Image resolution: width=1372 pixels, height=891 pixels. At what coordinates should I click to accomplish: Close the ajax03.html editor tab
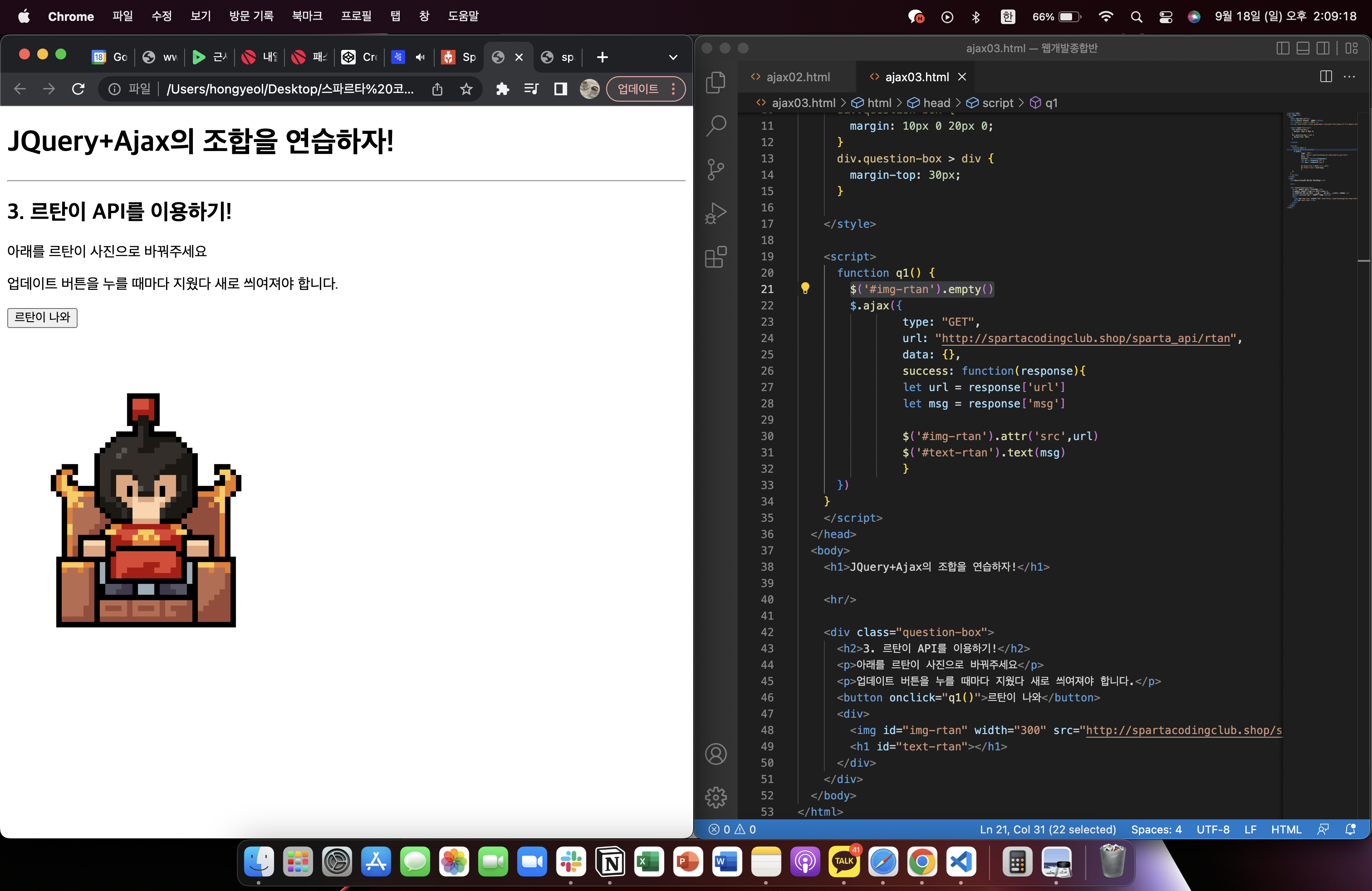point(962,77)
